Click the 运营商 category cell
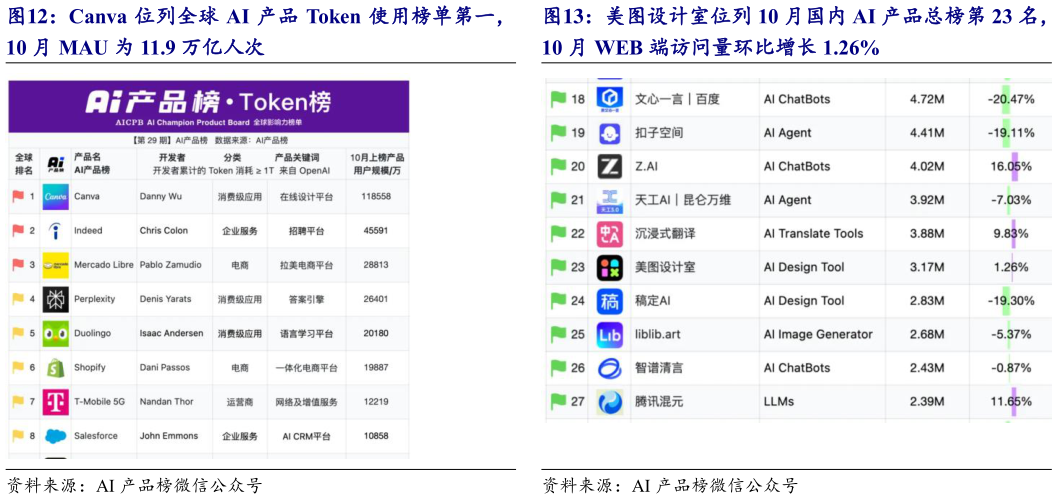 click(239, 402)
